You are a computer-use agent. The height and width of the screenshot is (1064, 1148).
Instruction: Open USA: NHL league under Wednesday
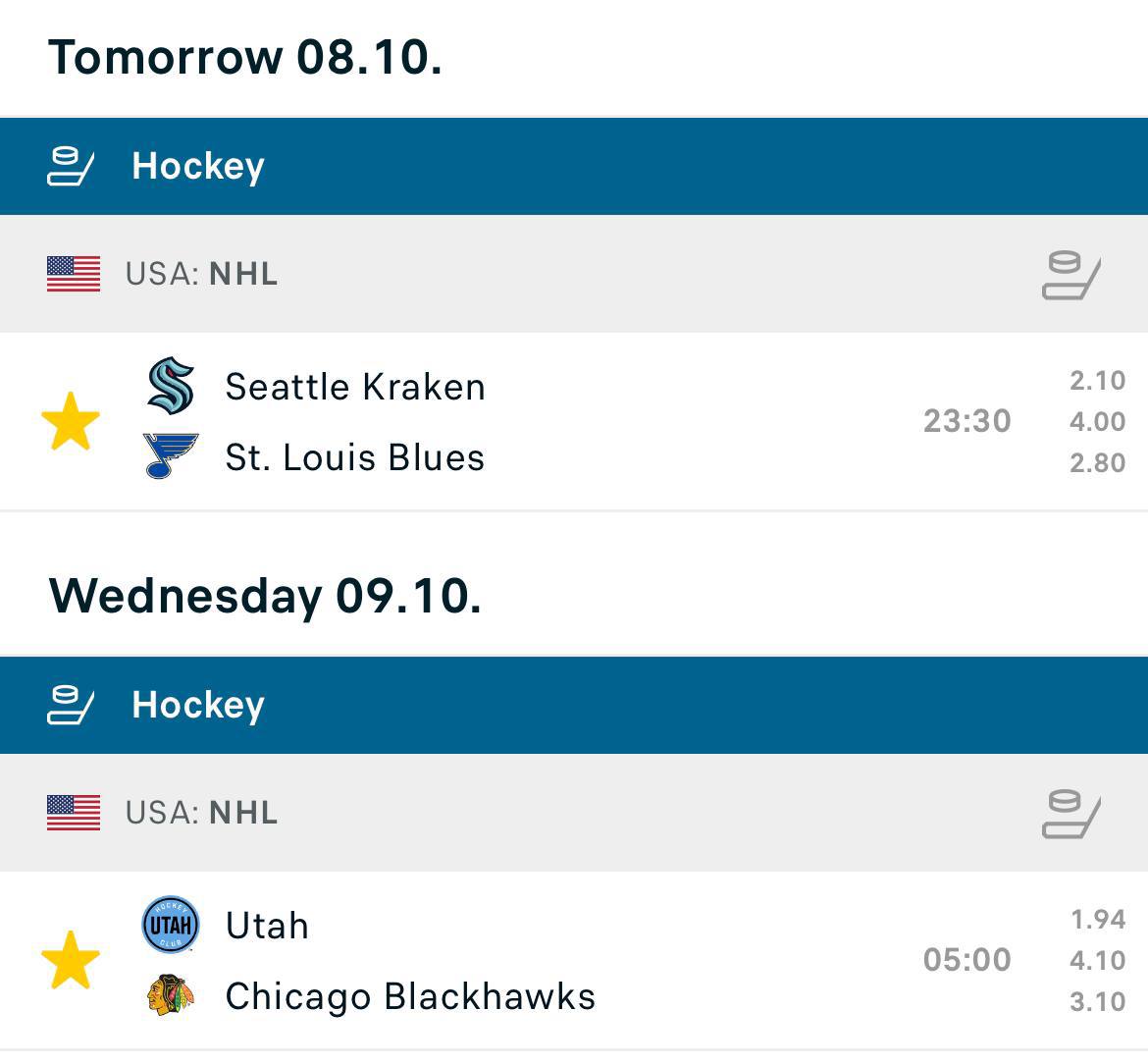point(202,813)
